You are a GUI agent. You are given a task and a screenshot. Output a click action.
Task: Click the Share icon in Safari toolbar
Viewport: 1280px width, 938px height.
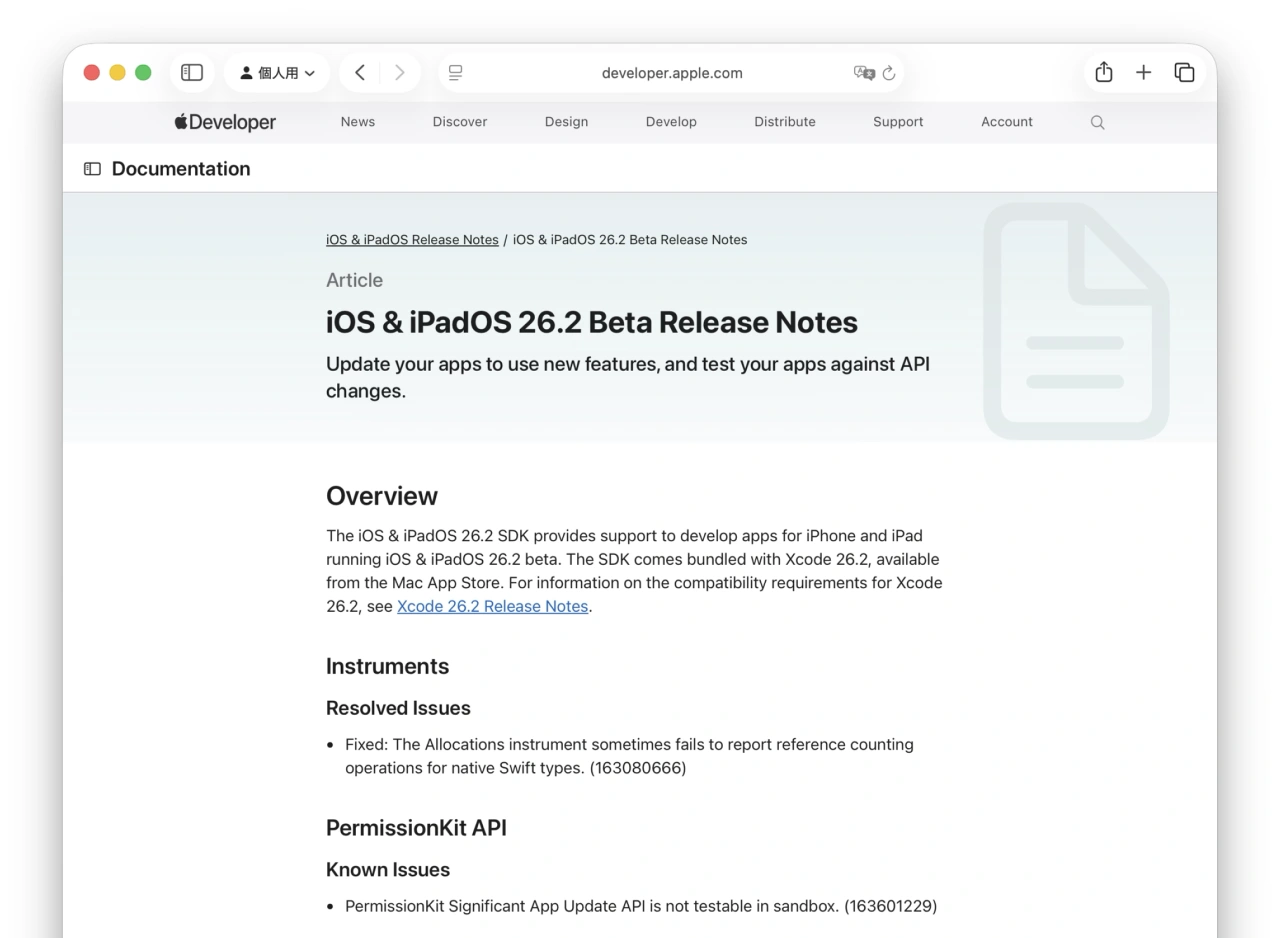point(1103,72)
